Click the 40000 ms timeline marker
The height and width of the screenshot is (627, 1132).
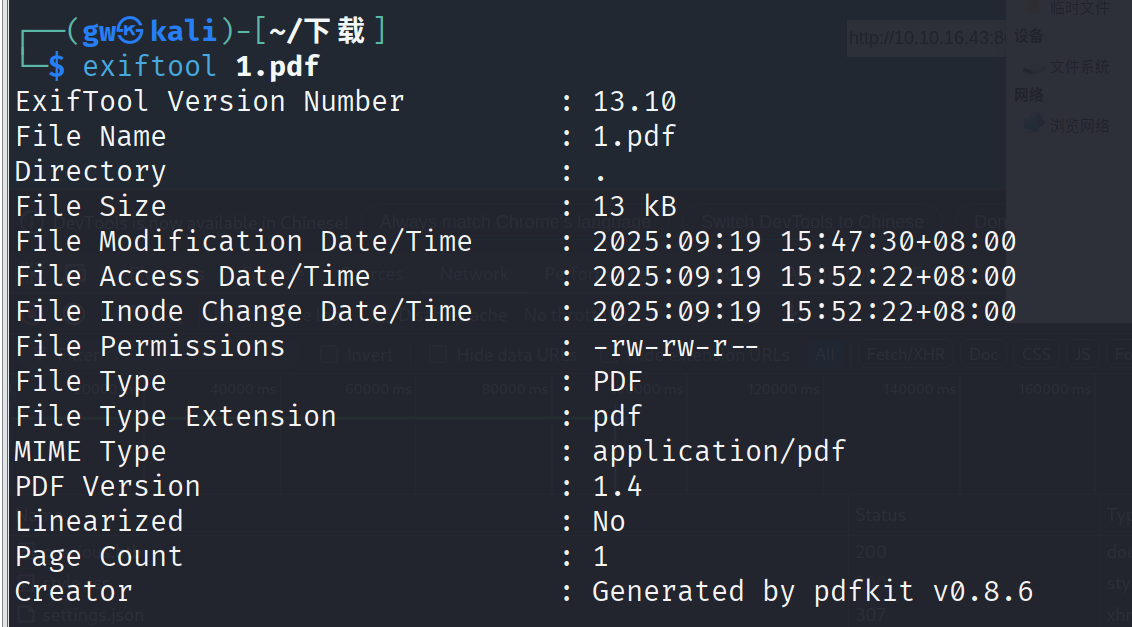(243, 389)
